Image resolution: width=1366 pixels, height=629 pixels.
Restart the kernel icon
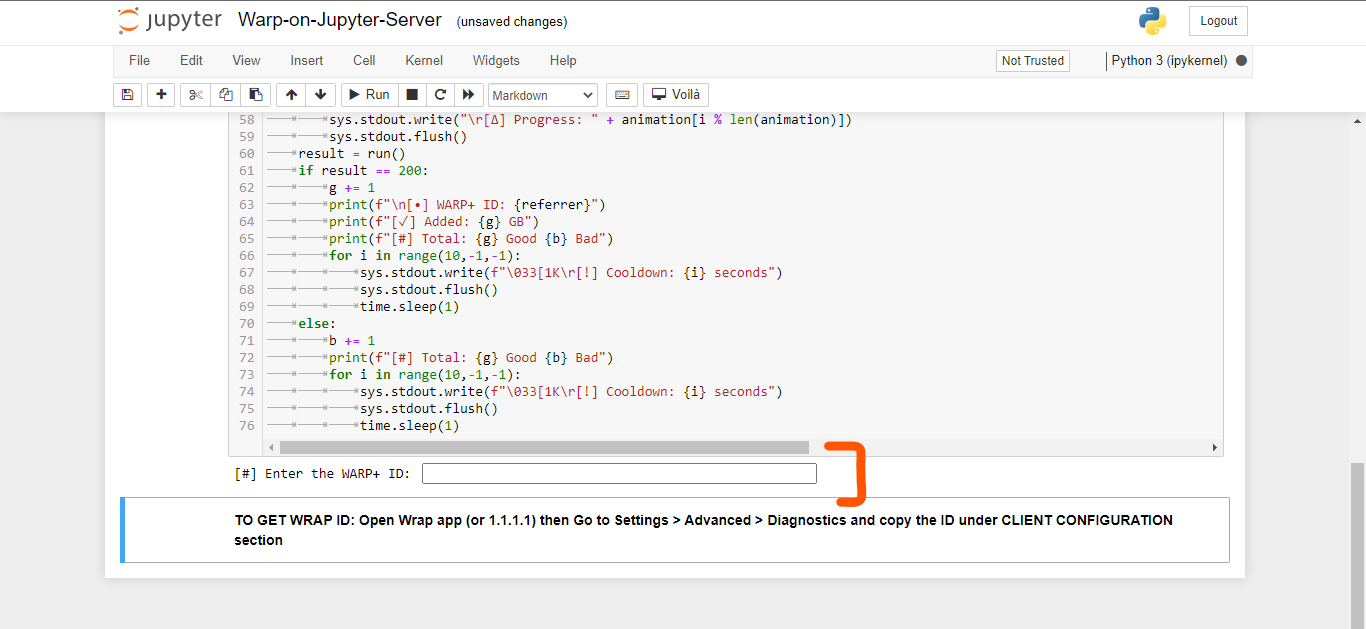tap(439, 95)
